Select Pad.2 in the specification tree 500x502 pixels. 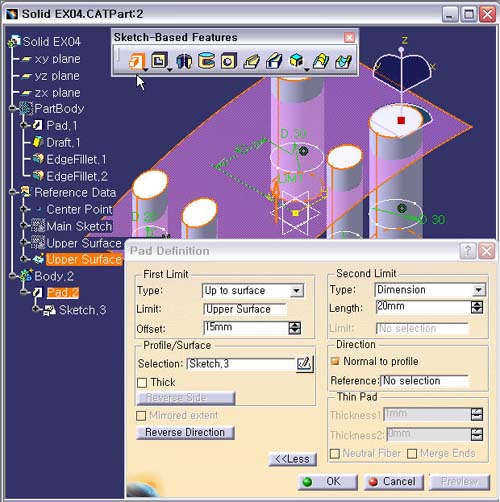click(x=63, y=293)
